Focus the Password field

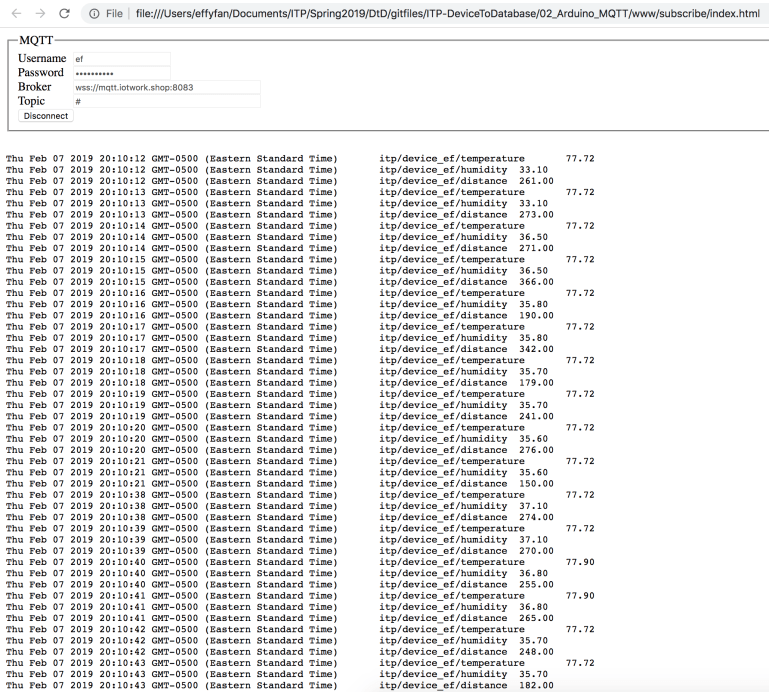point(122,73)
